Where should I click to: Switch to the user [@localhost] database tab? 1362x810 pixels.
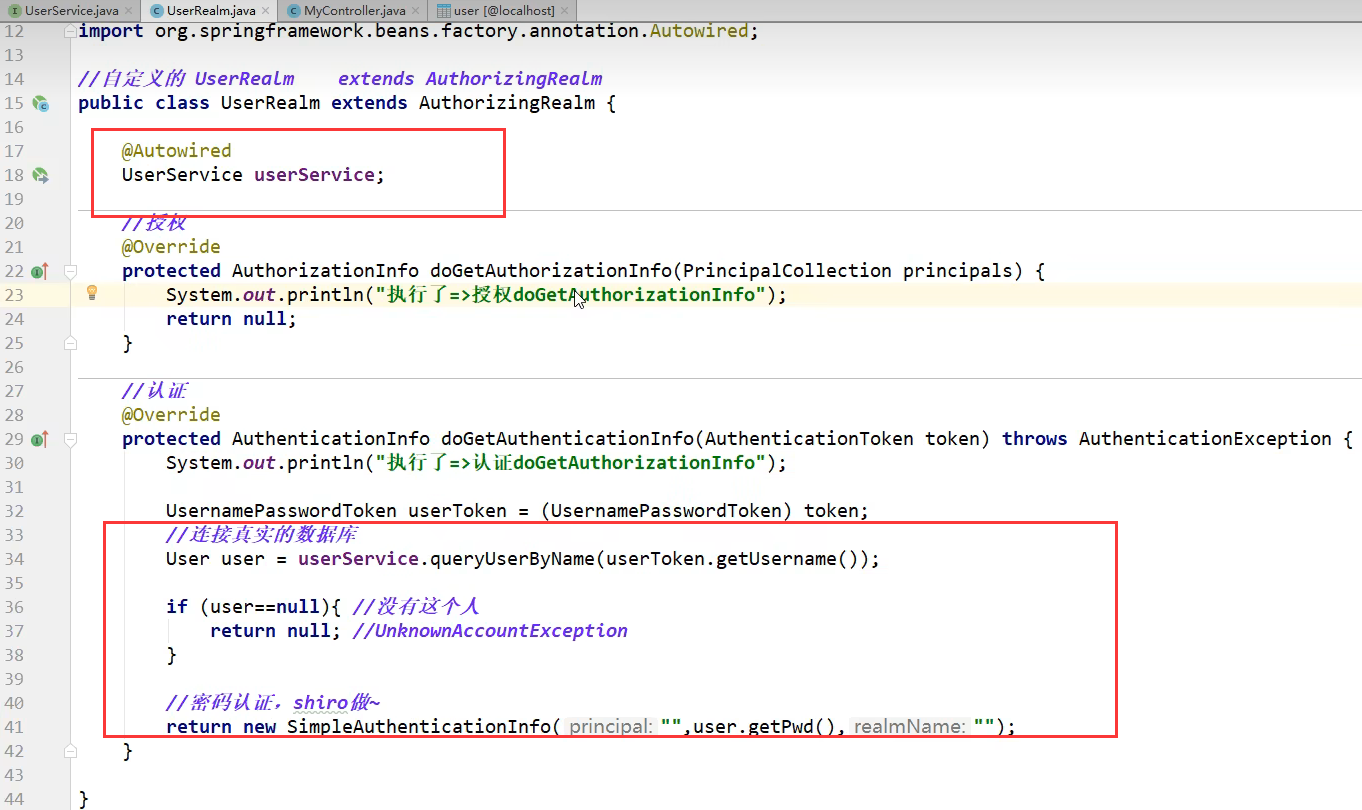tap(504, 10)
